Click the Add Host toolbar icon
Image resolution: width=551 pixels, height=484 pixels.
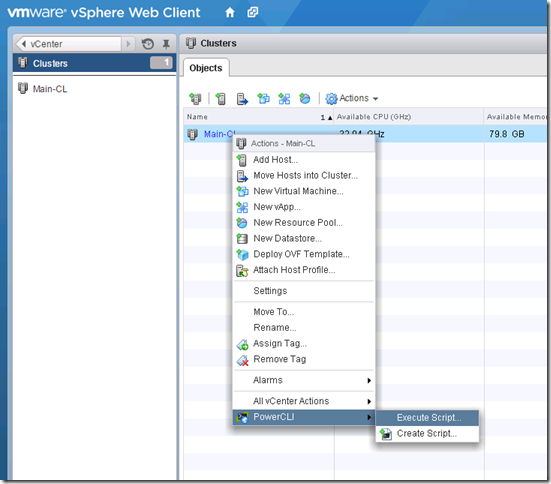tap(220, 99)
